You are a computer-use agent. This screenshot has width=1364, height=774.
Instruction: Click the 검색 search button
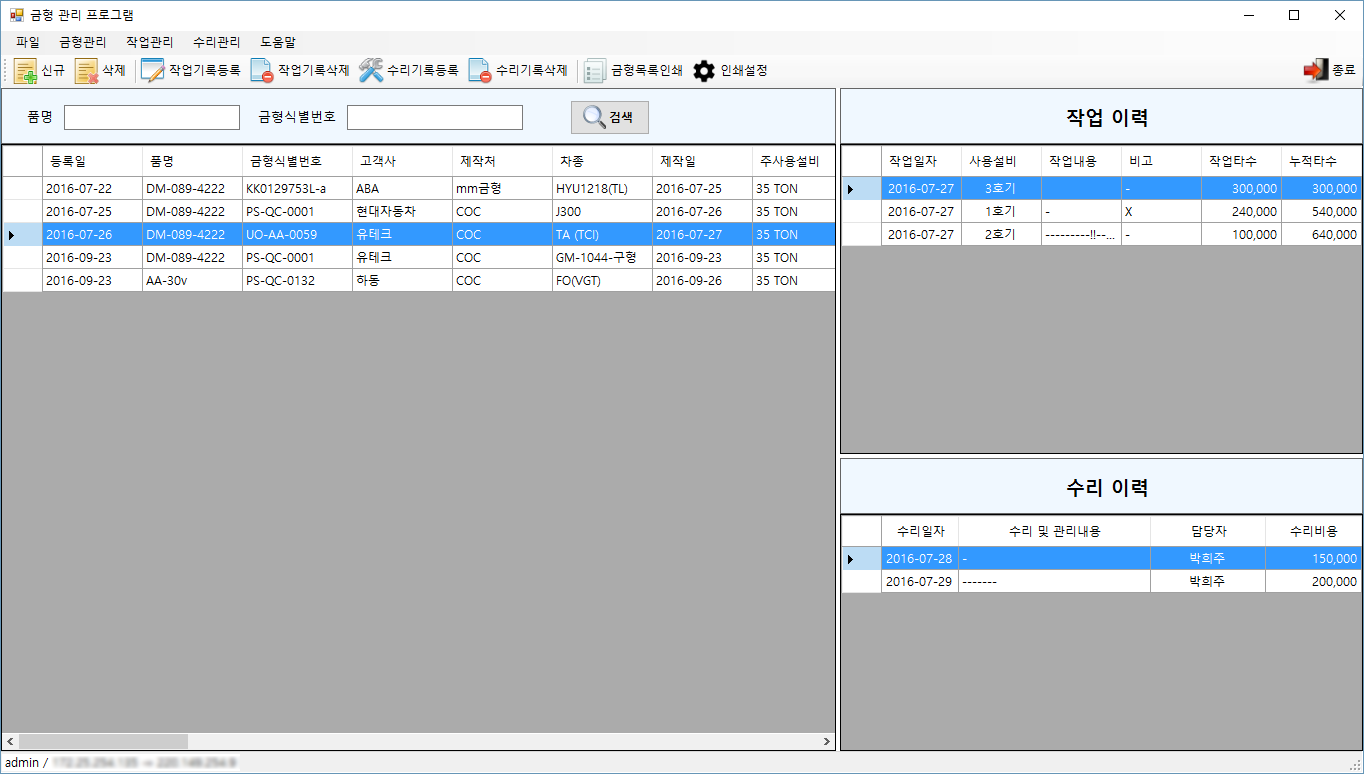click(x=610, y=117)
